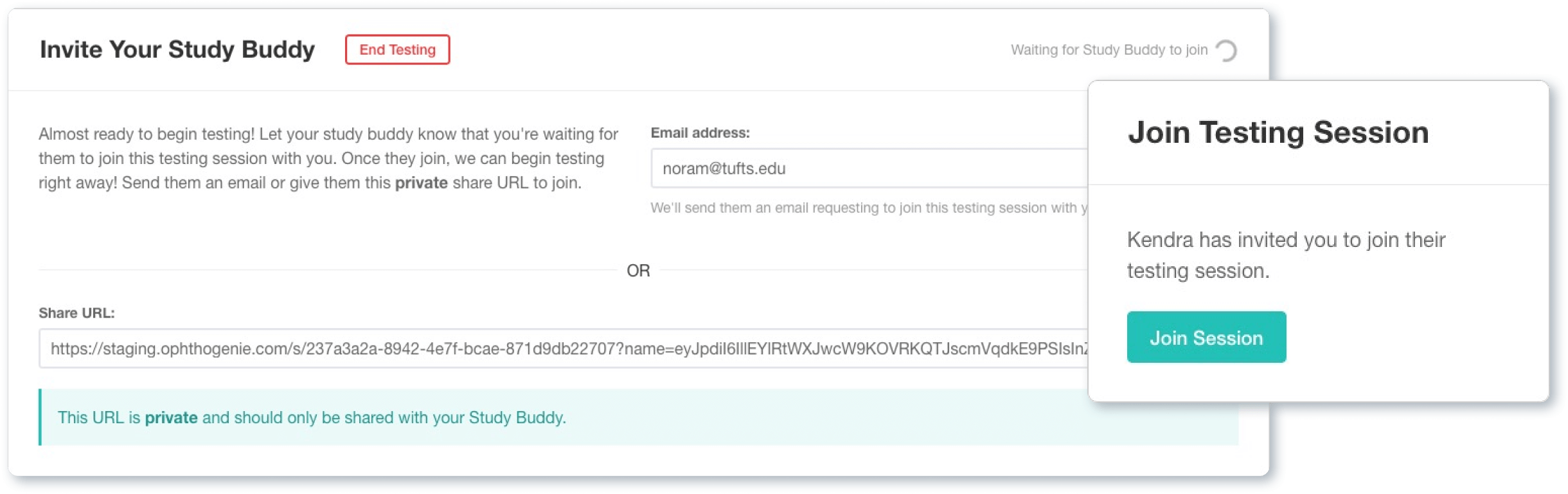Click the OR divider text
This screenshot has width=1568, height=494.
[x=638, y=271]
